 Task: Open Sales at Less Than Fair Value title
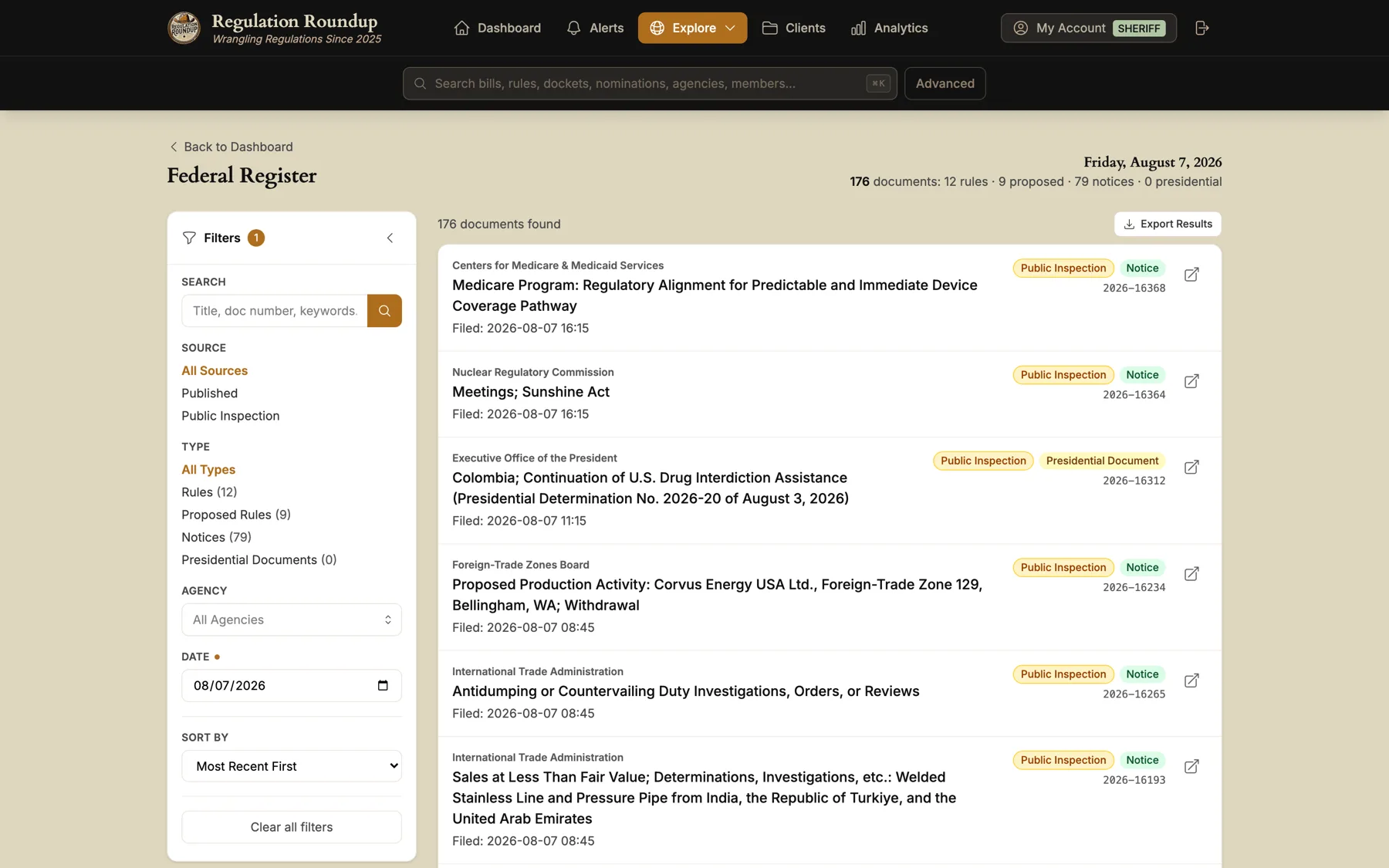(704, 797)
